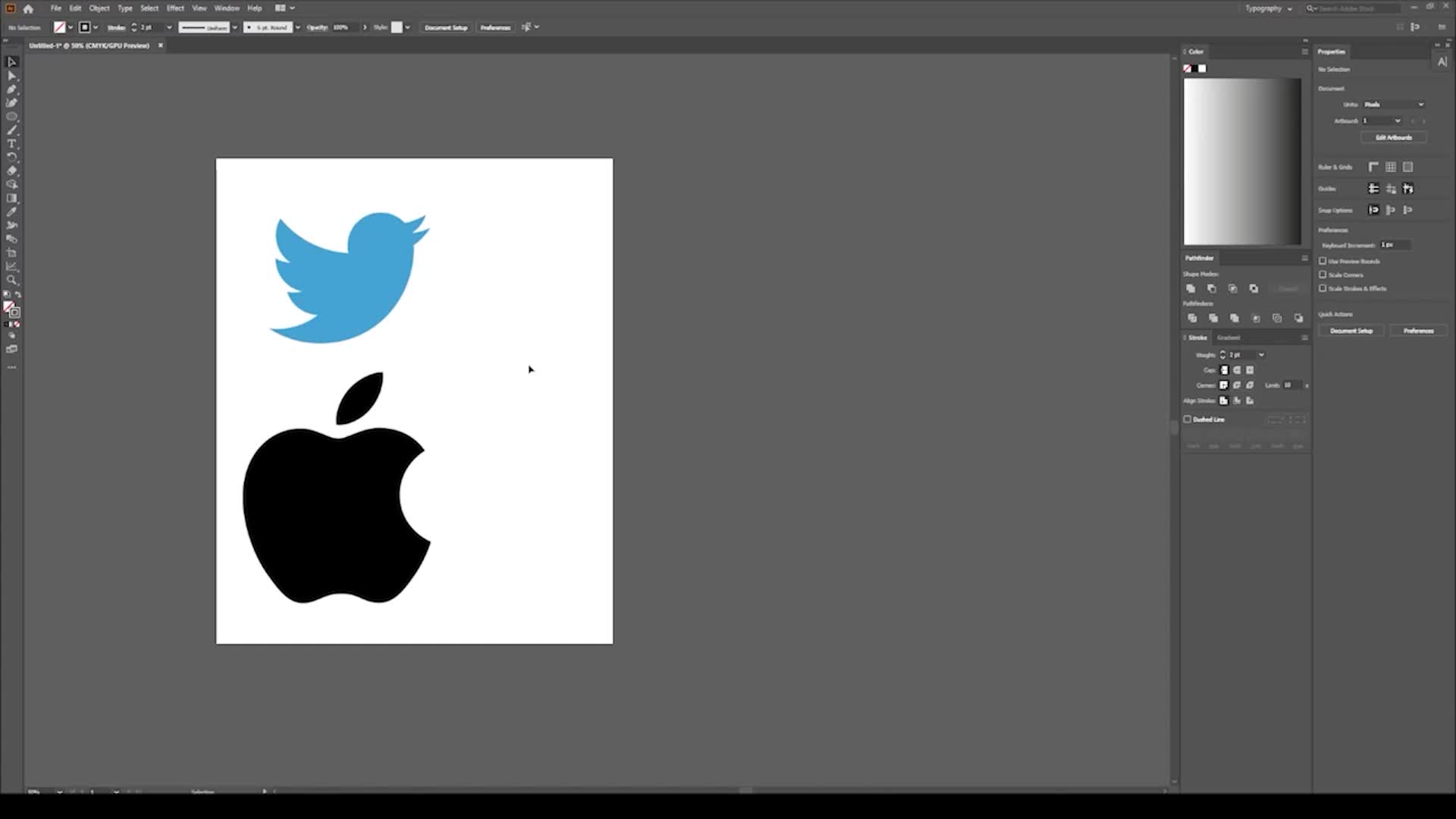
Task: Click white swatch in Color panel
Action: pos(1202,69)
